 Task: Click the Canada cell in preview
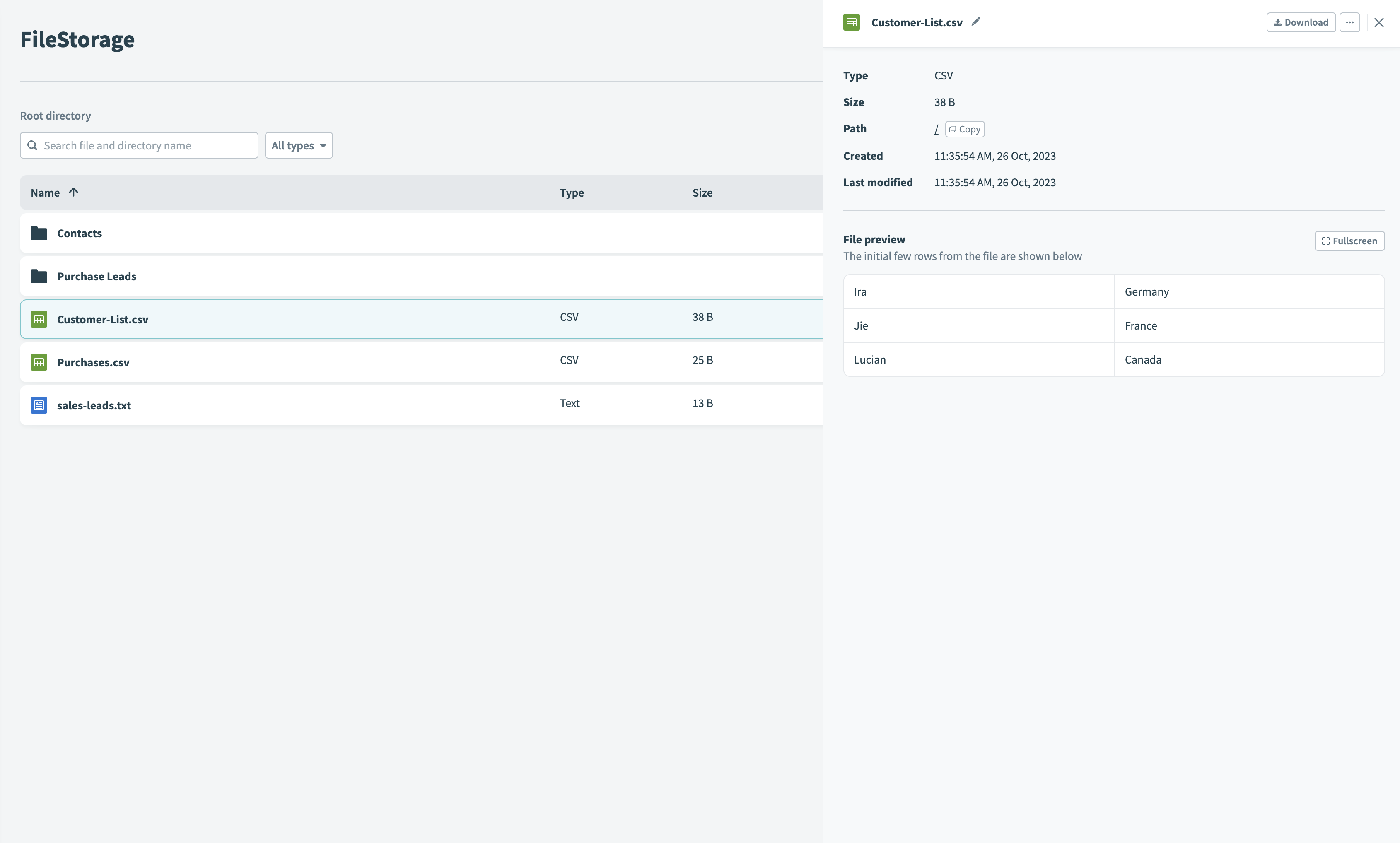pos(1249,359)
